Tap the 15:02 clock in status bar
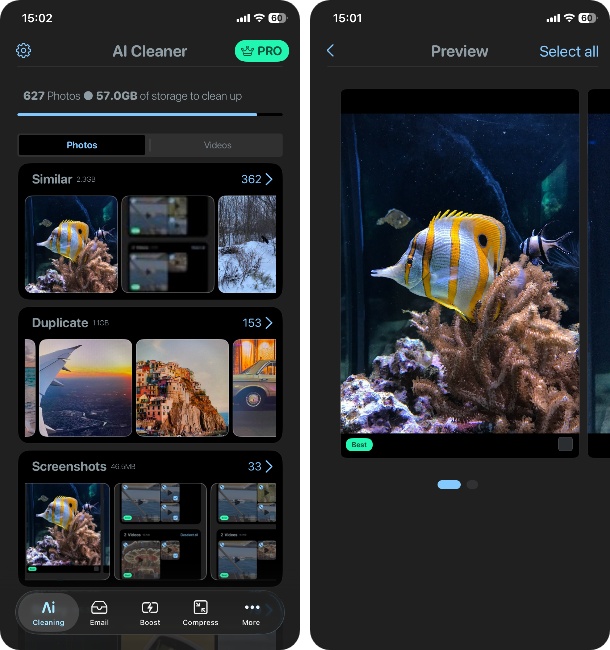Screen dimensions: 610x650 click(37, 18)
